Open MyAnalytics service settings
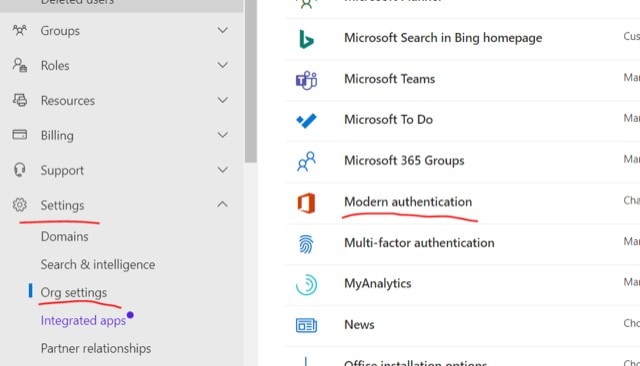 (x=378, y=284)
